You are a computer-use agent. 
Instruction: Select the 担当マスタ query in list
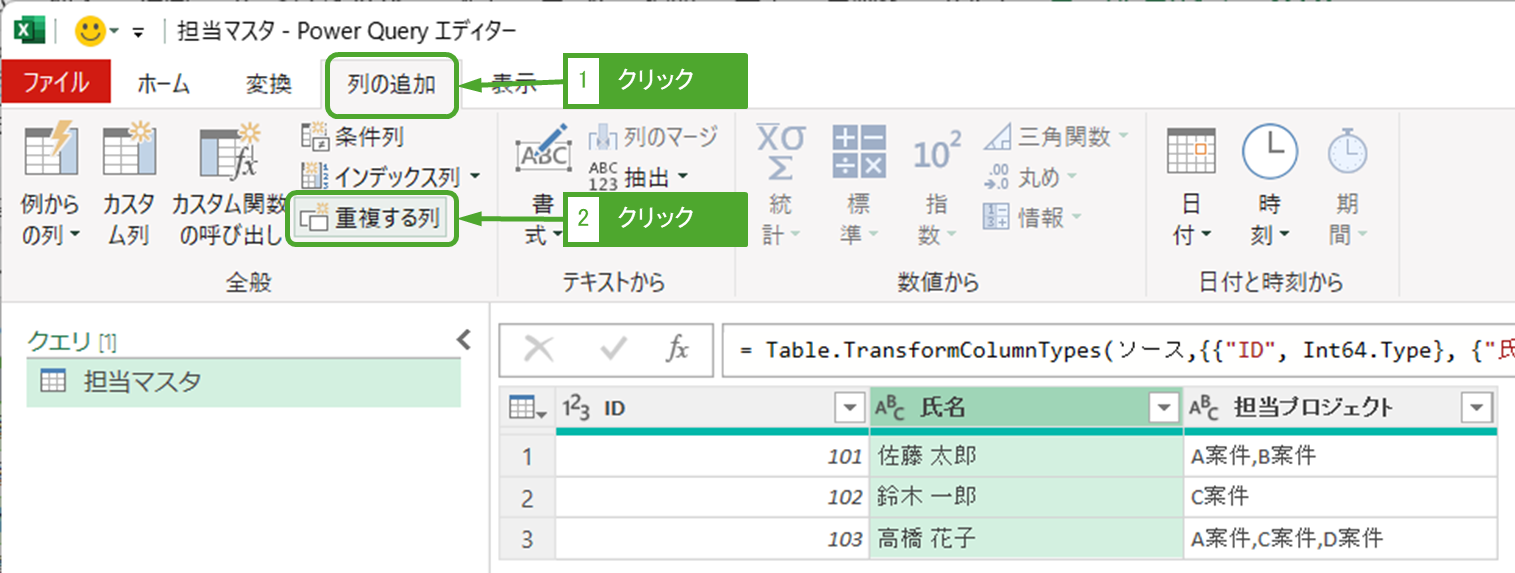(142, 381)
